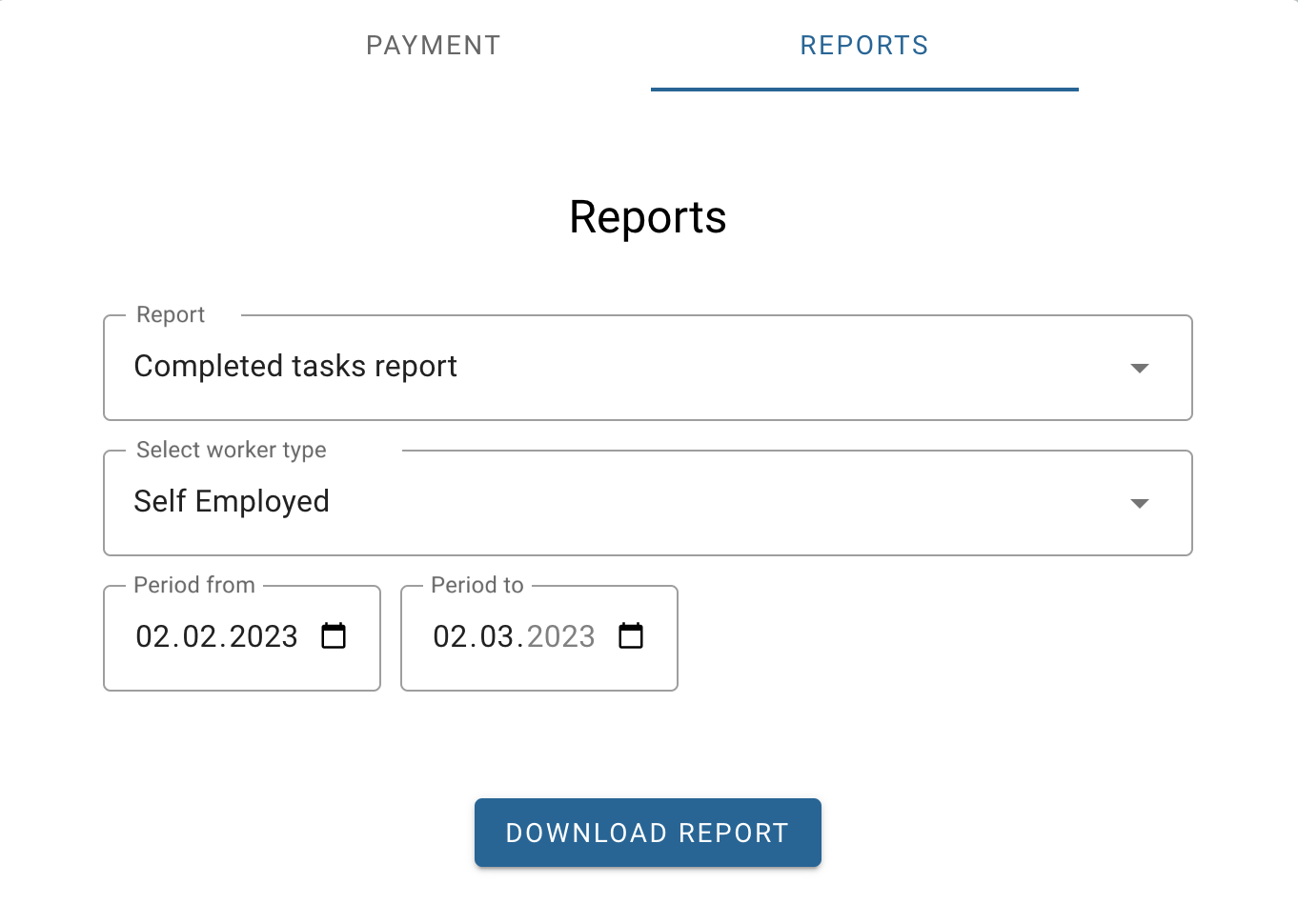Select the day segment in Period to
This screenshot has width=1298, height=924.
(450, 636)
